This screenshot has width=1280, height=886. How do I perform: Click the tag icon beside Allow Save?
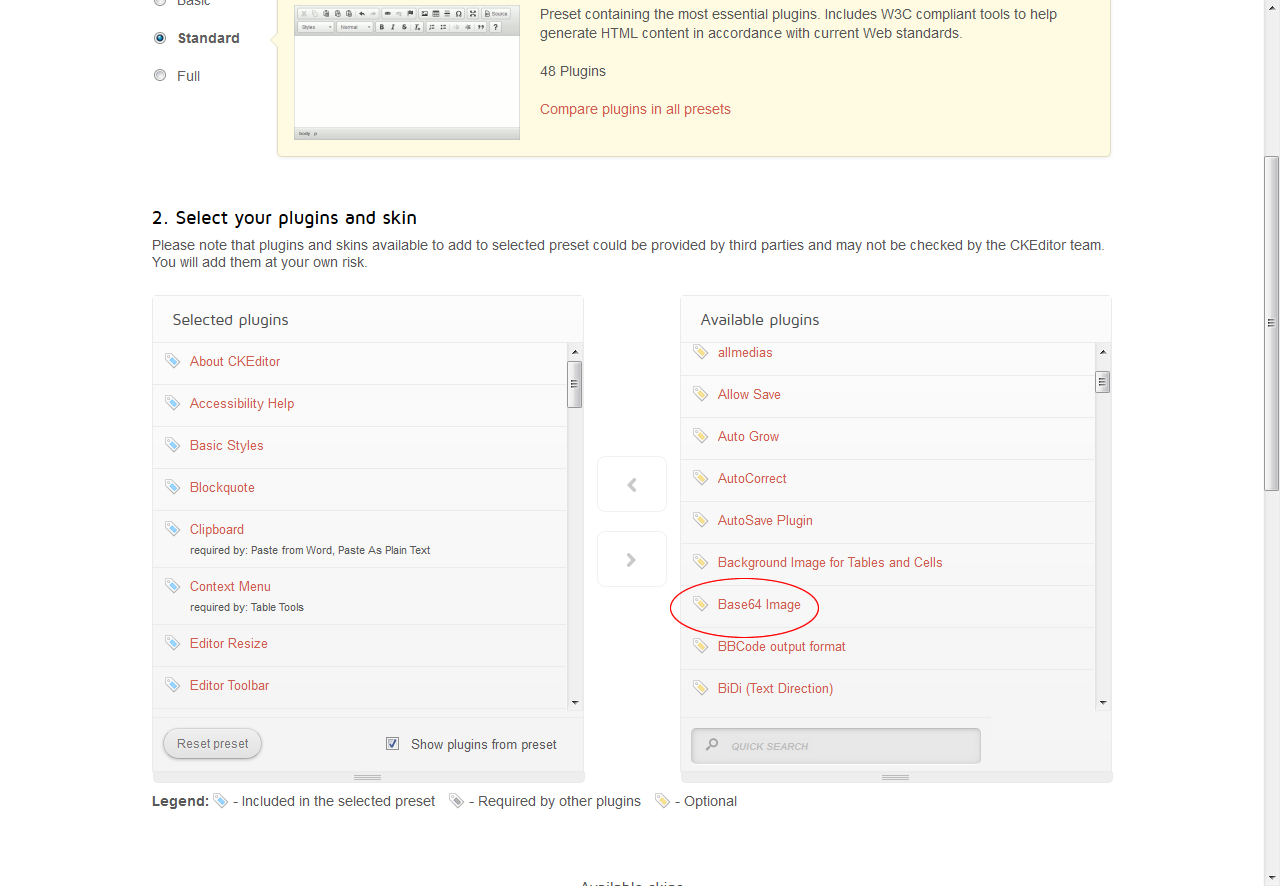pos(700,394)
